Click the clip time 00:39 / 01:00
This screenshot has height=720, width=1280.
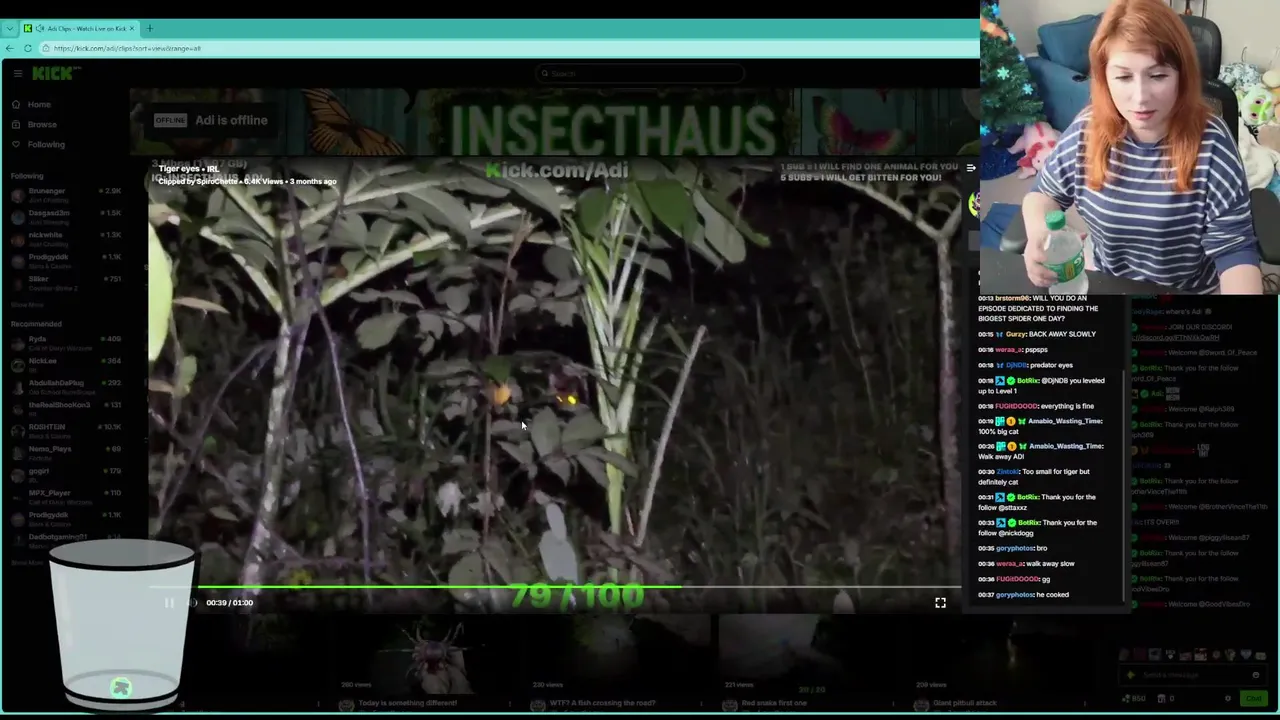tap(229, 603)
